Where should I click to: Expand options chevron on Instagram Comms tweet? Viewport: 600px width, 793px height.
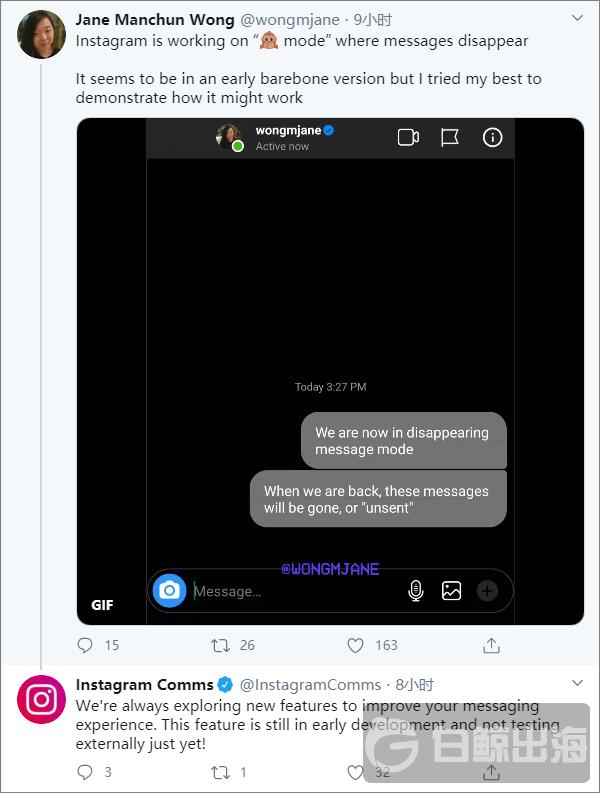577,684
